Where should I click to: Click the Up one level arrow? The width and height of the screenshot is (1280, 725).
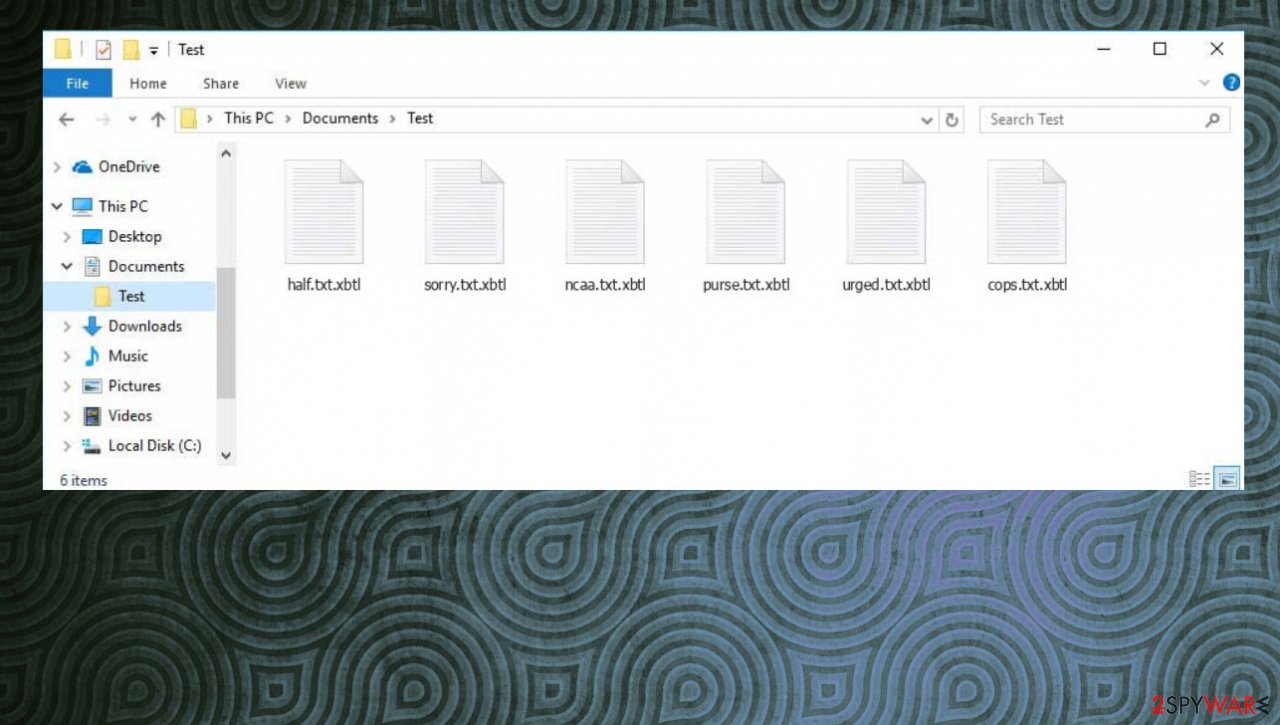click(157, 119)
